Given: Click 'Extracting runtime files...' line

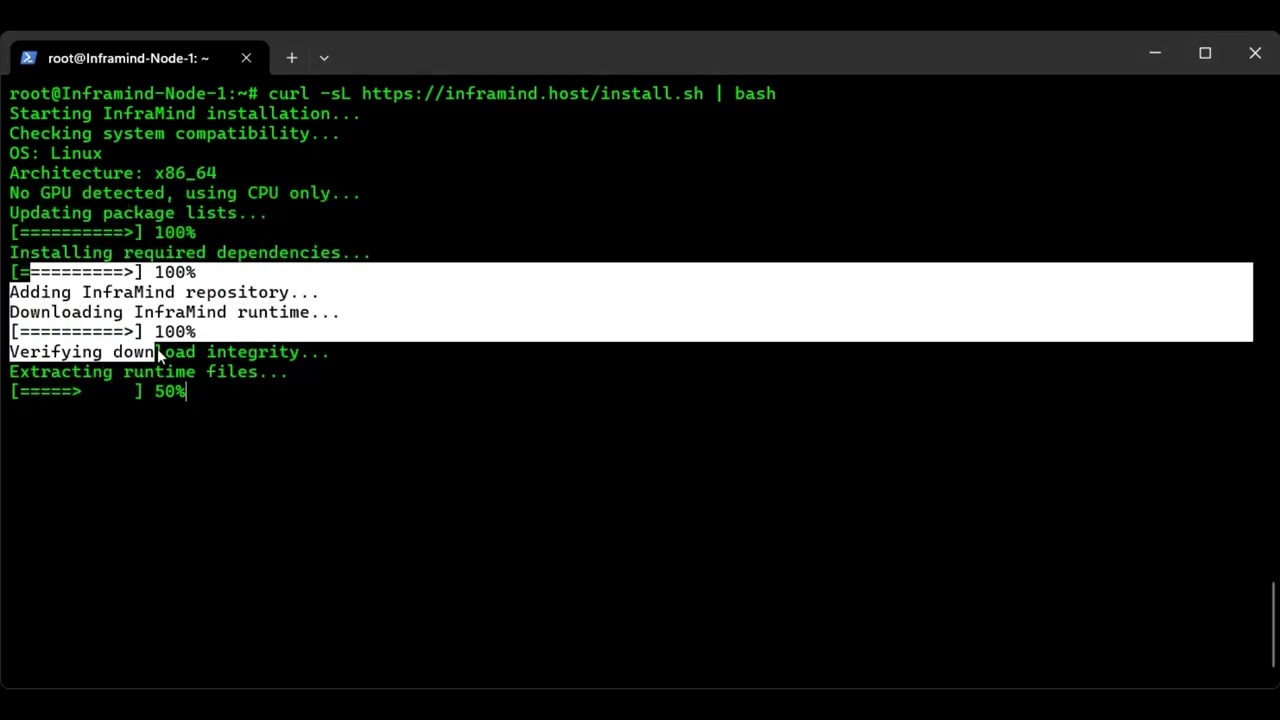Looking at the screenshot, I should coord(148,372).
